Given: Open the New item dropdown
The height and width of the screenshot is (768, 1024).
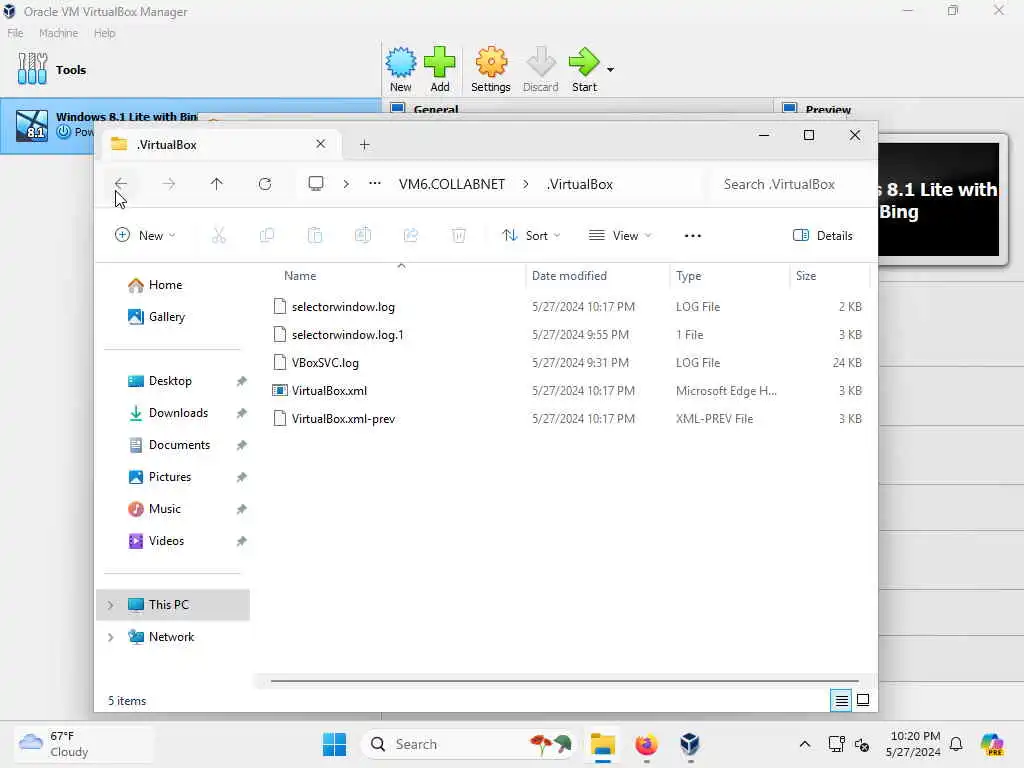Looking at the screenshot, I should coord(145,236).
